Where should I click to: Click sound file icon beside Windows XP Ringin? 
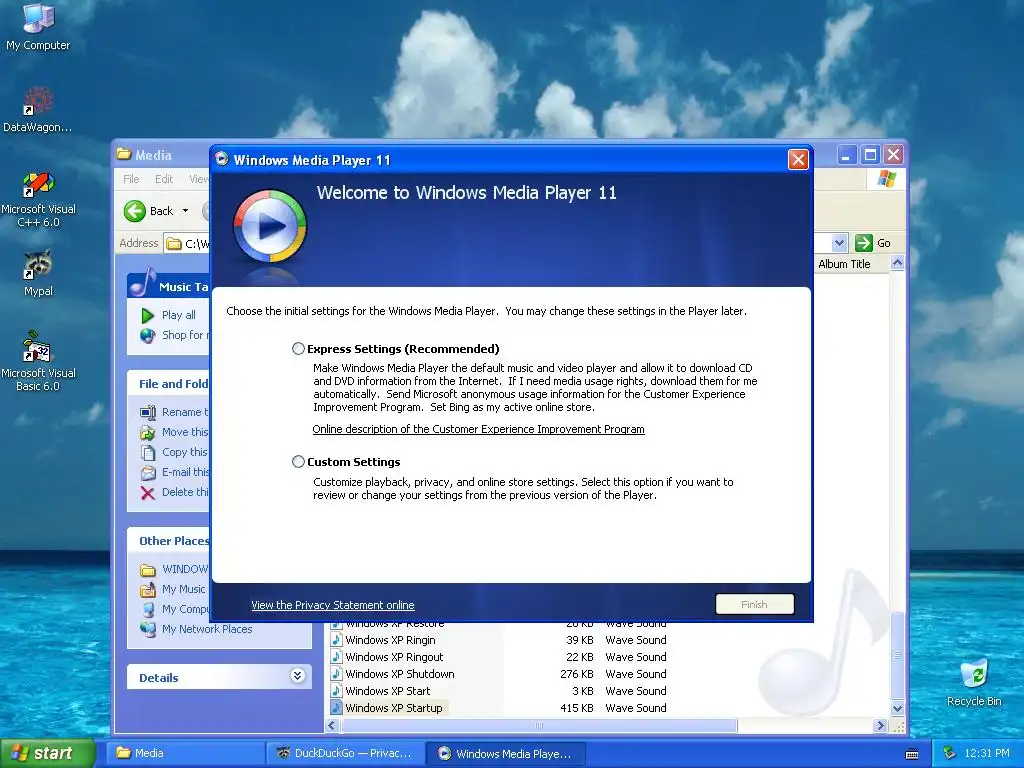(336, 640)
